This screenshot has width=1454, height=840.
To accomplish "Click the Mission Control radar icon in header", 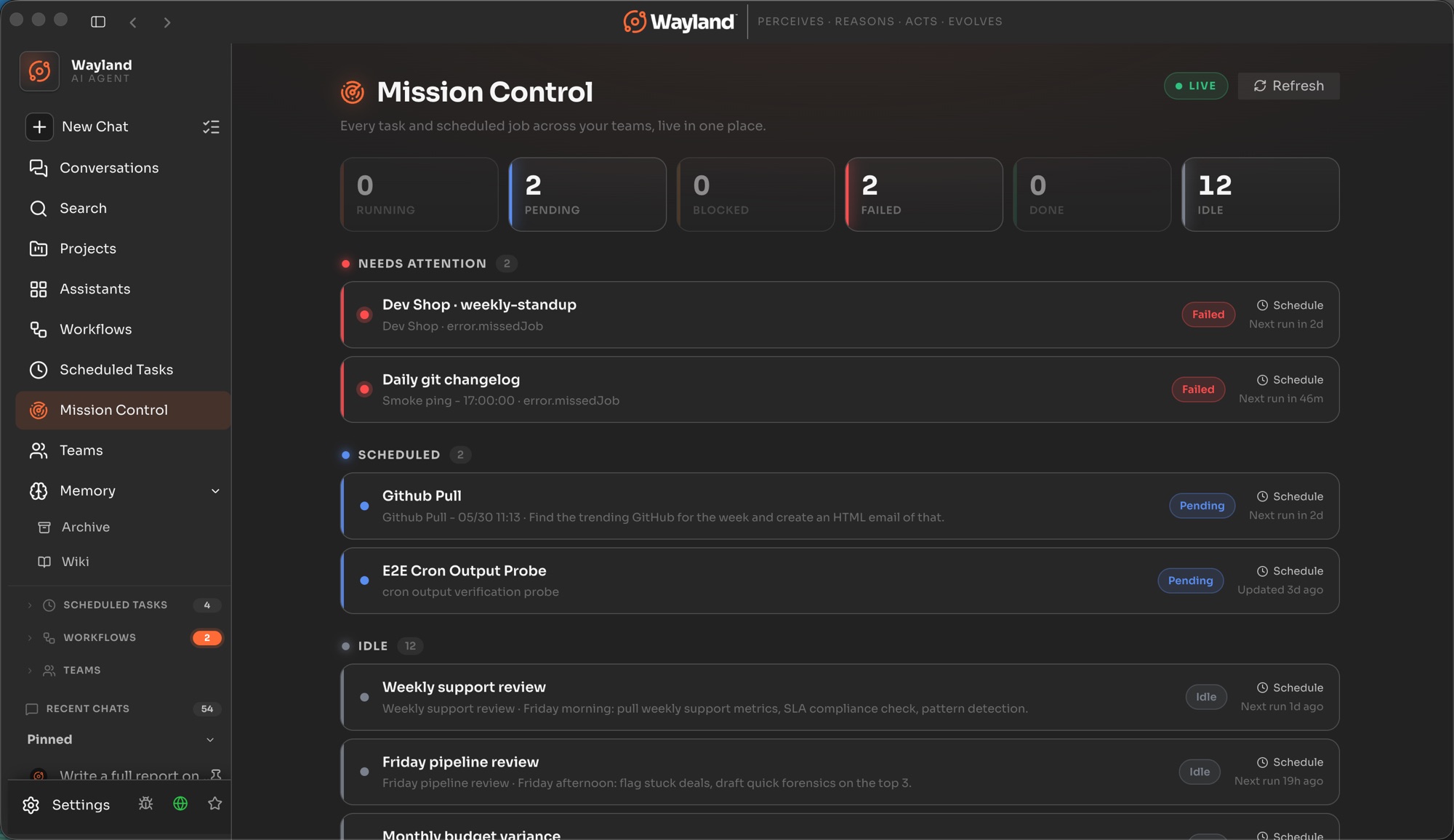I will pos(353,92).
